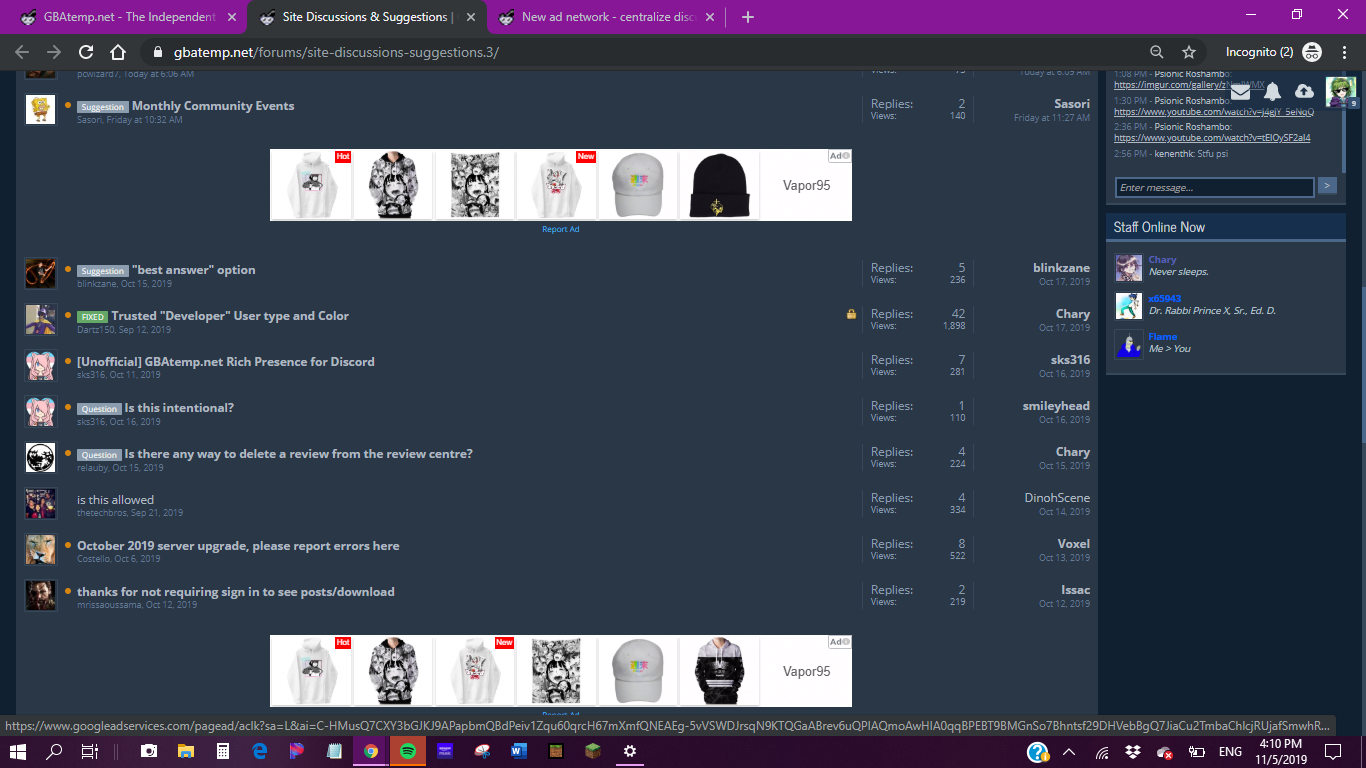Open the delete review question thread
Screen dimensions: 1366x768
(x=299, y=454)
